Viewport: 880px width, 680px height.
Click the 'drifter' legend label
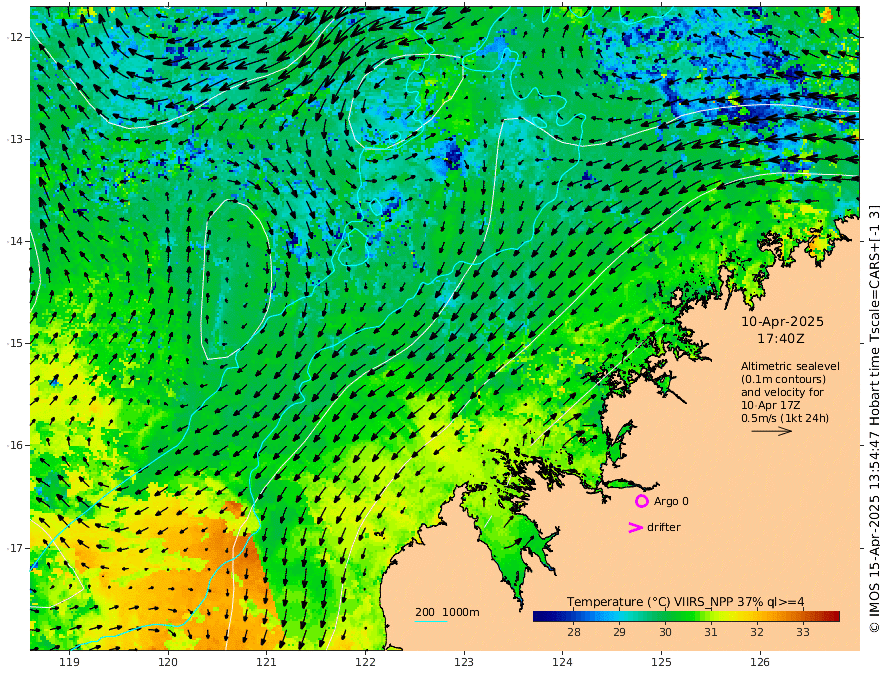(x=664, y=527)
